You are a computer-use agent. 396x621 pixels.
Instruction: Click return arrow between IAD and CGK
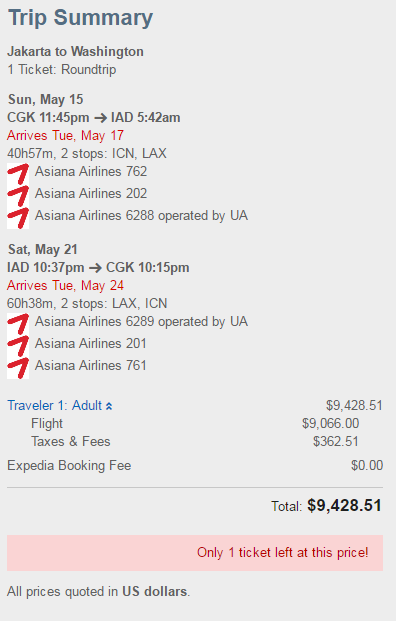click(x=95, y=268)
